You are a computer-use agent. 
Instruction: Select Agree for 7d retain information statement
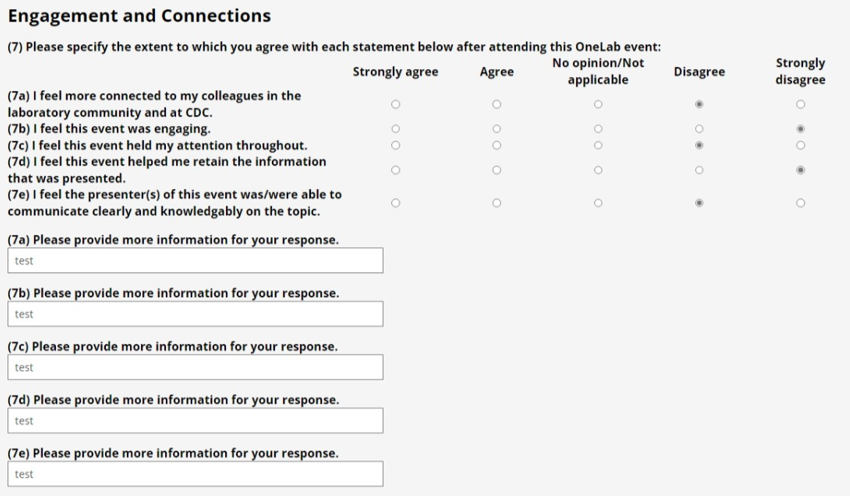tap(497, 170)
